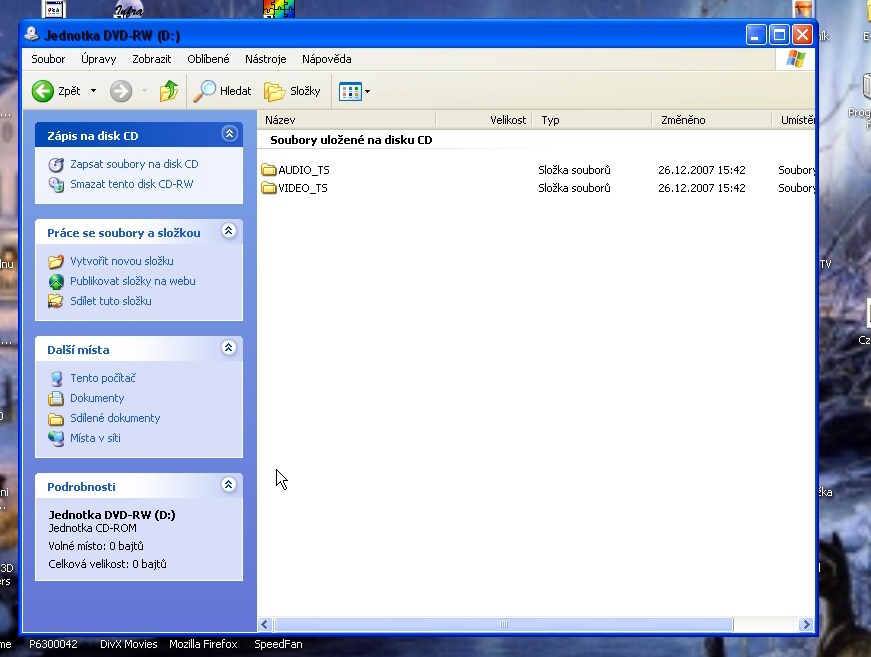Collapse the Další místa panel
Image resolution: width=871 pixels, height=657 pixels.
(229, 348)
